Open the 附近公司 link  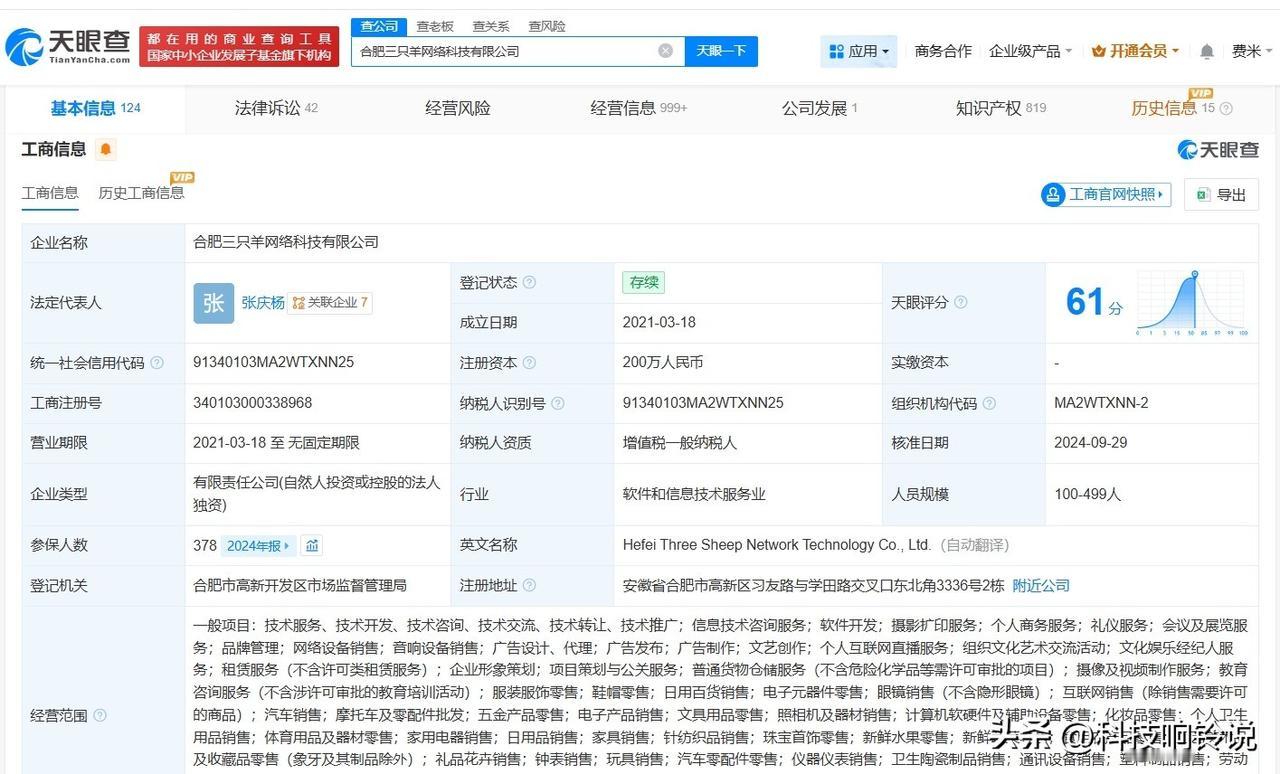pyautogui.click(x=1041, y=585)
